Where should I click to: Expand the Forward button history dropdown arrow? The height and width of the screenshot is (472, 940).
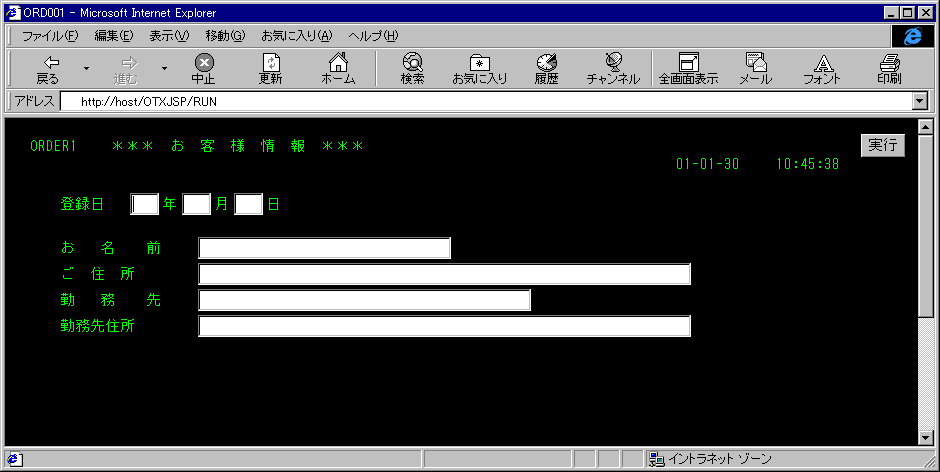click(x=164, y=68)
